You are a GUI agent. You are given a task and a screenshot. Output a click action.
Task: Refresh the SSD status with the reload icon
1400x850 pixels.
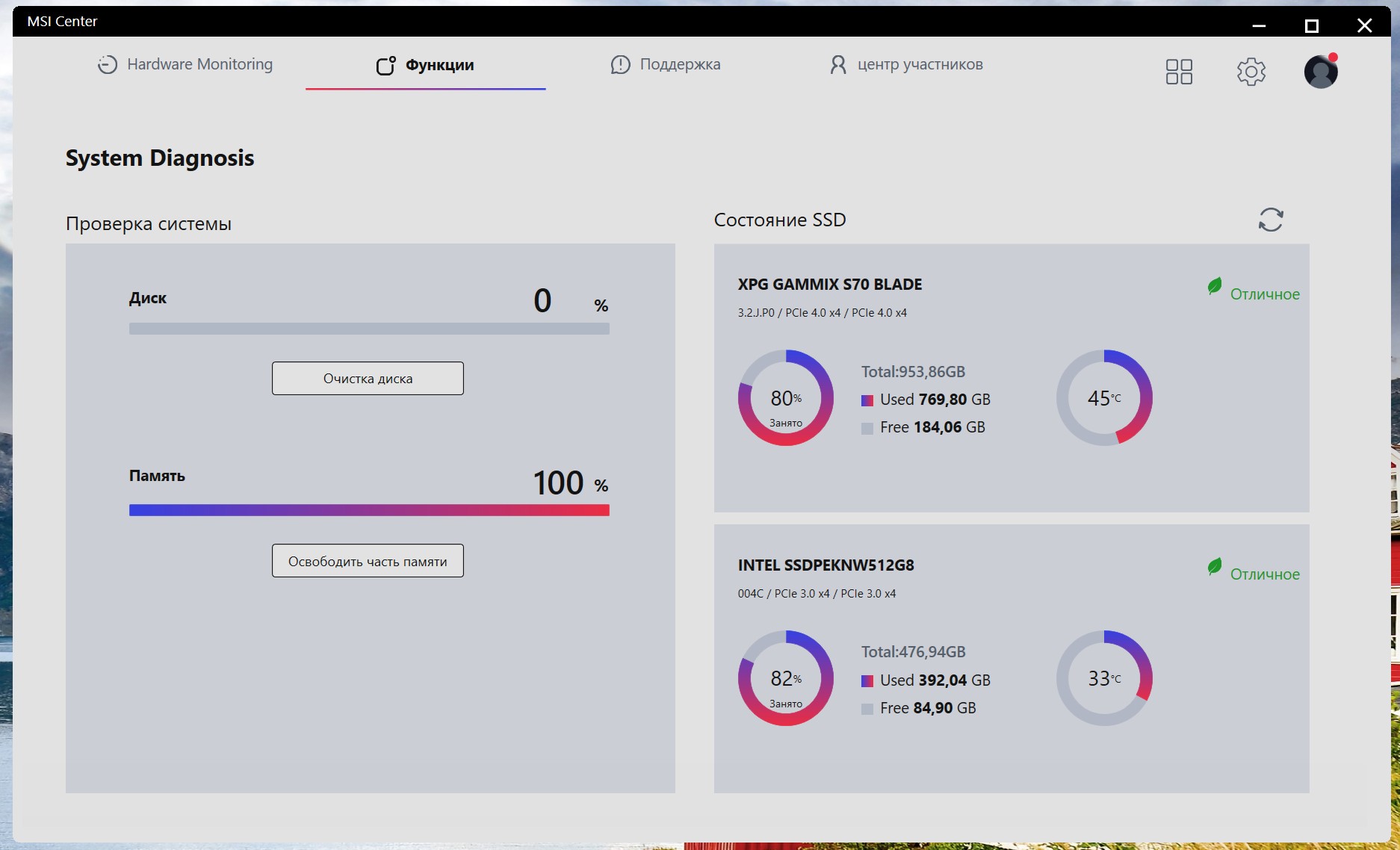tap(1271, 220)
